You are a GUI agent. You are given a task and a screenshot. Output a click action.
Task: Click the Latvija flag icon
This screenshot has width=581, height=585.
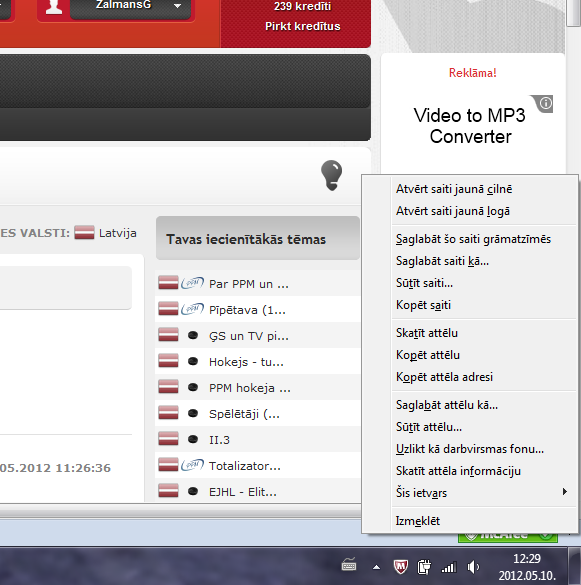(x=84, y=232)
